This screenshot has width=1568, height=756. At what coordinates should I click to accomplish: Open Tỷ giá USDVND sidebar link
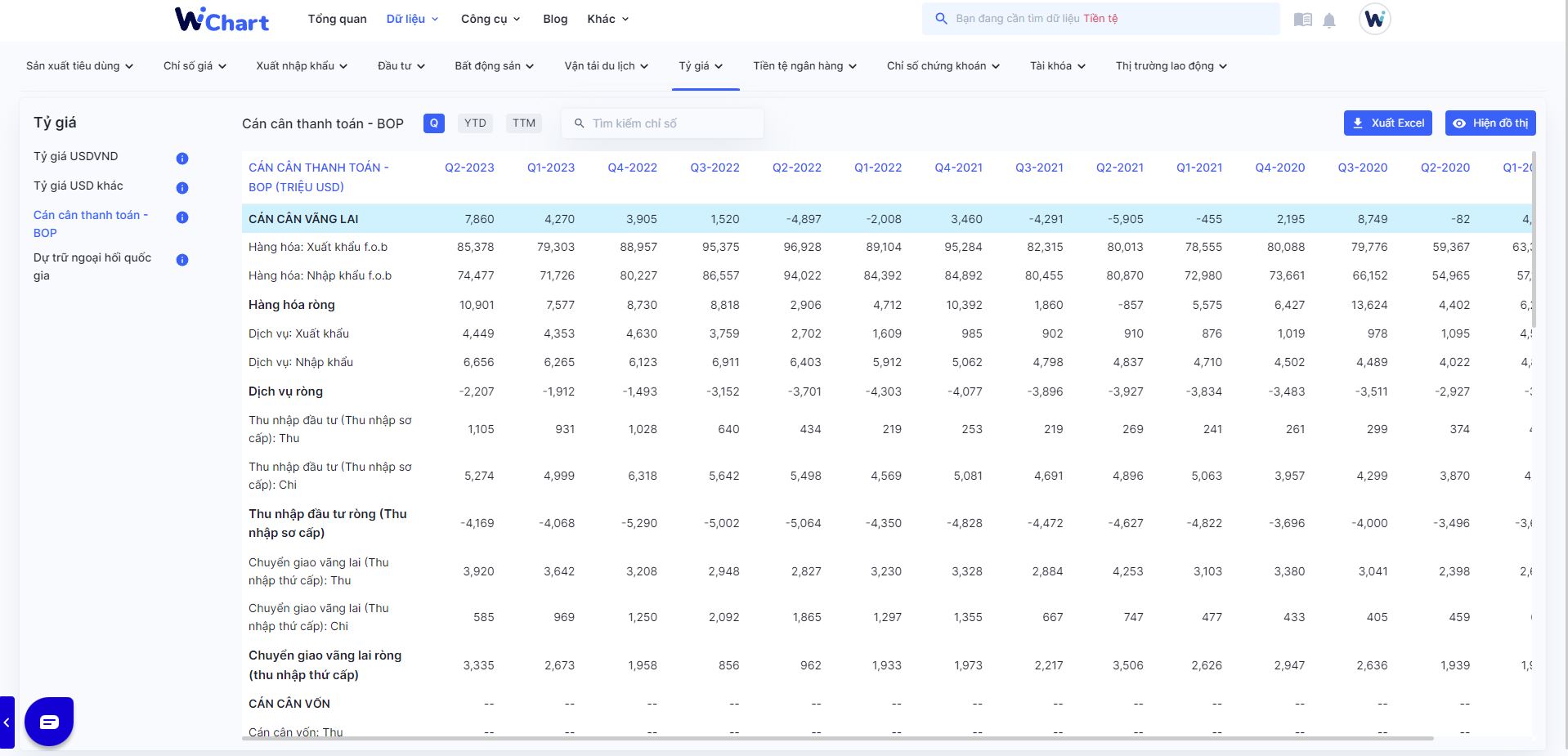coord(76,156)
